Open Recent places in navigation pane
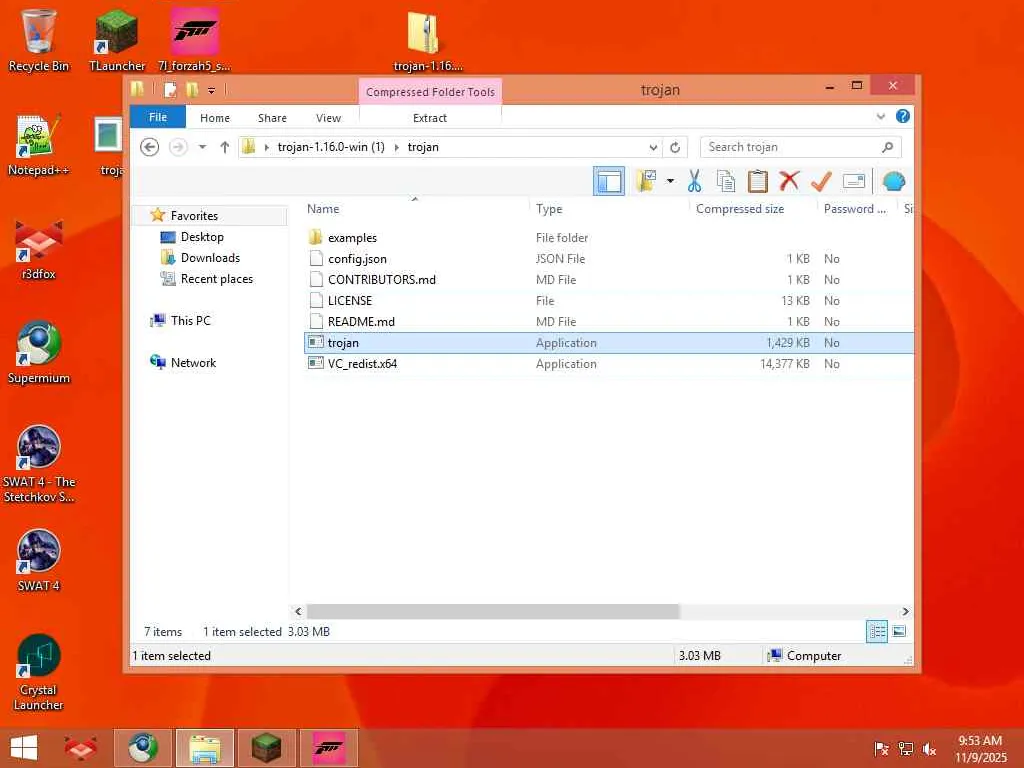This screenshot has height=768, width=1024. tap(216, 279)
